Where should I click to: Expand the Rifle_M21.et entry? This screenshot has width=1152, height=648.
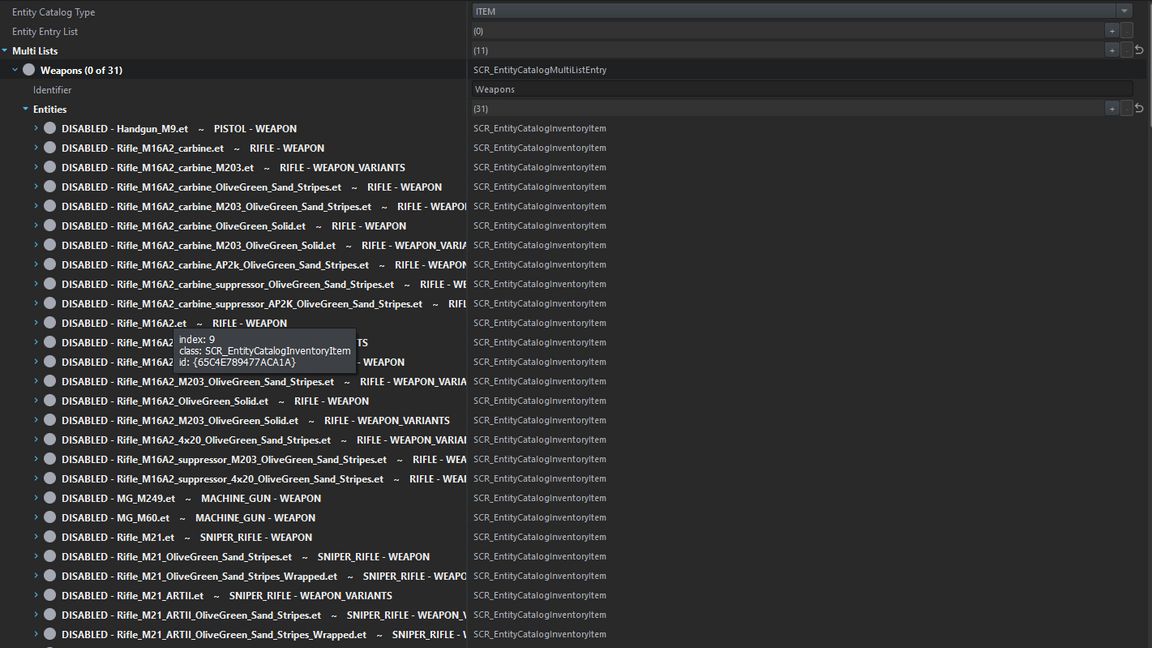(36, 537)
